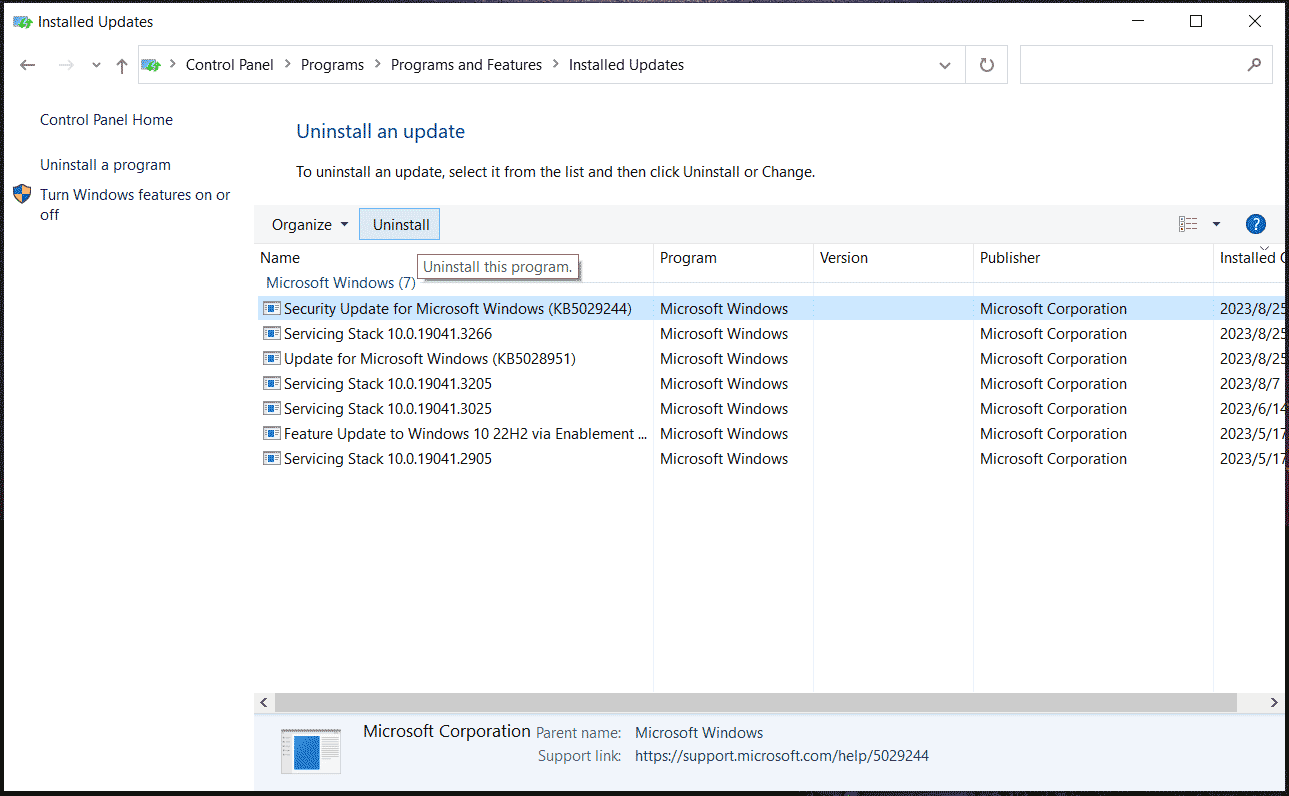Sort by Program column header

[x=733, y=258]
